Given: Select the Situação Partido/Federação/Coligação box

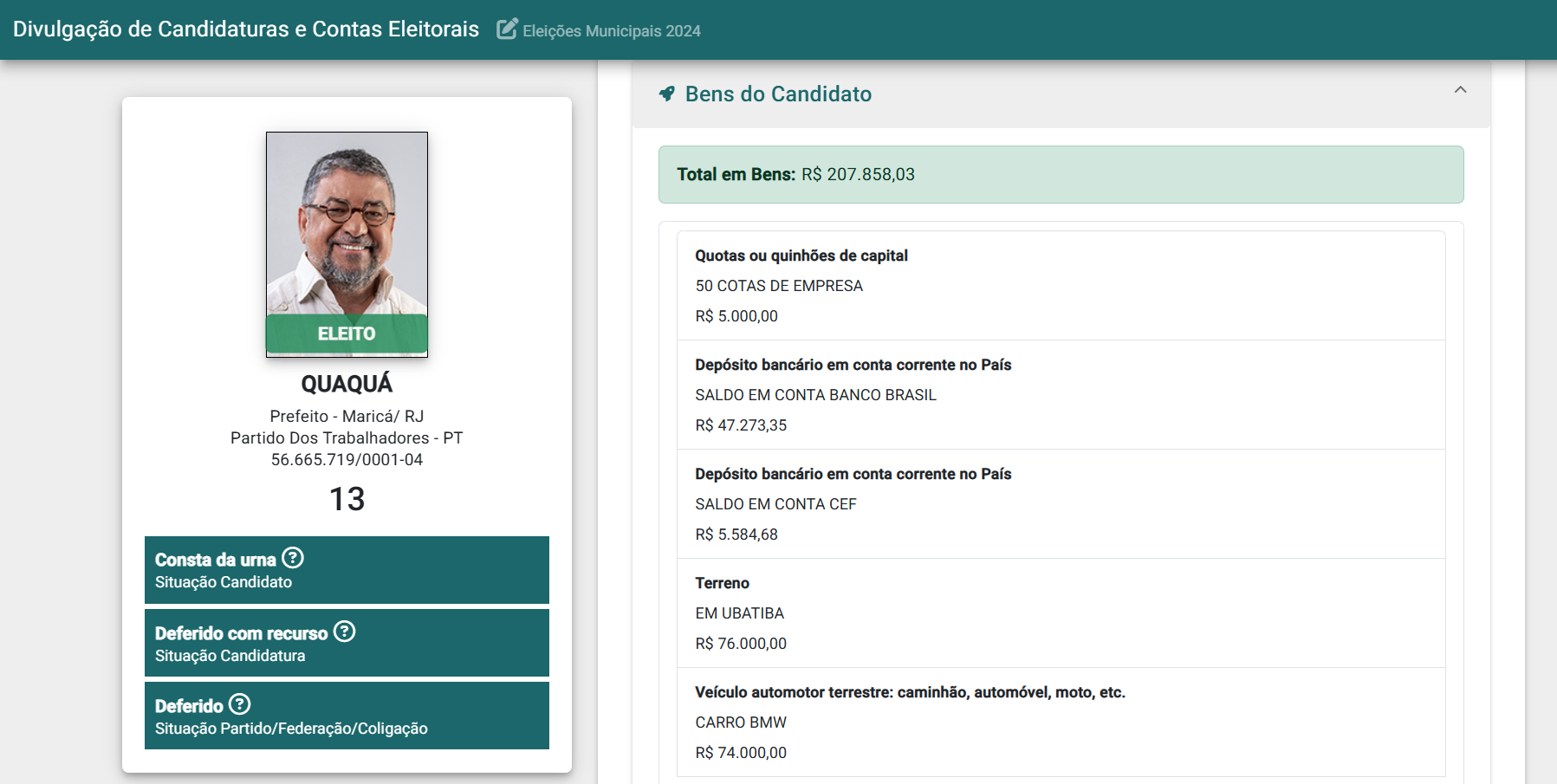Looking at the screenshot, I should point(347,716).
